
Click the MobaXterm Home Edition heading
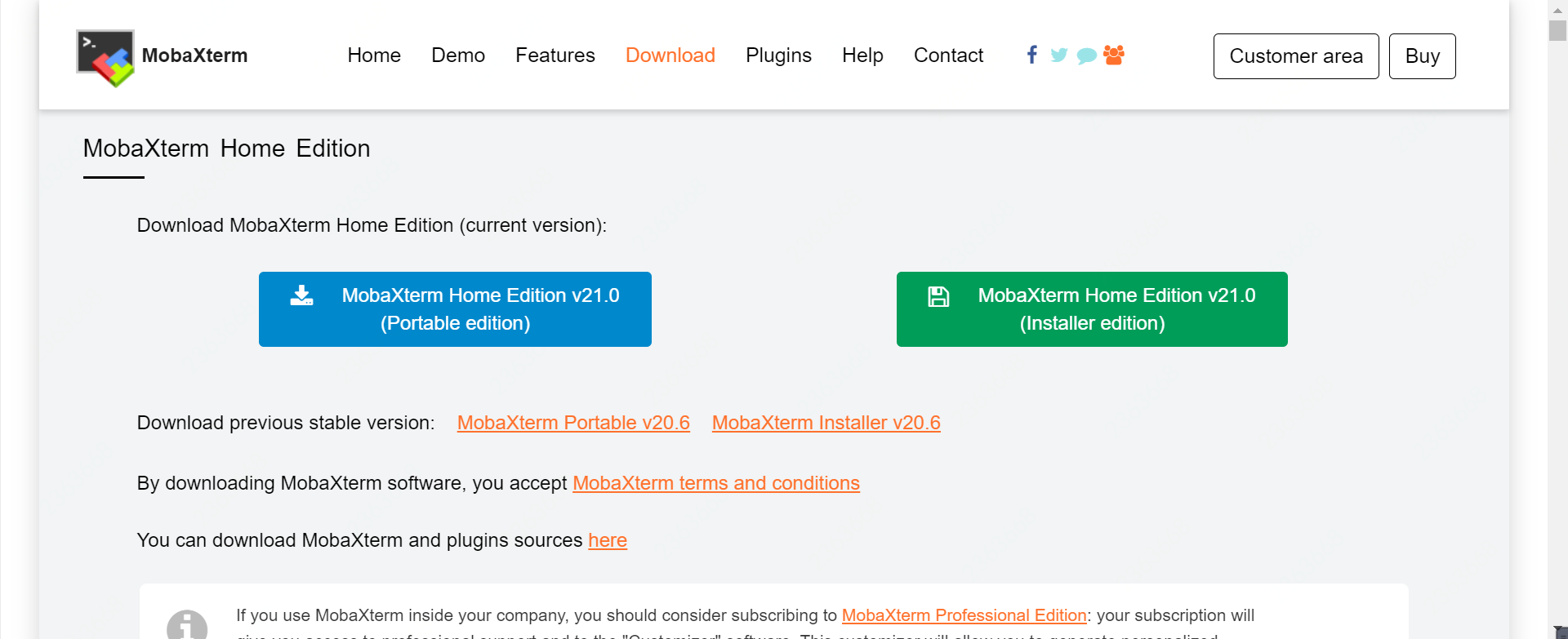(x=227, y=149)
